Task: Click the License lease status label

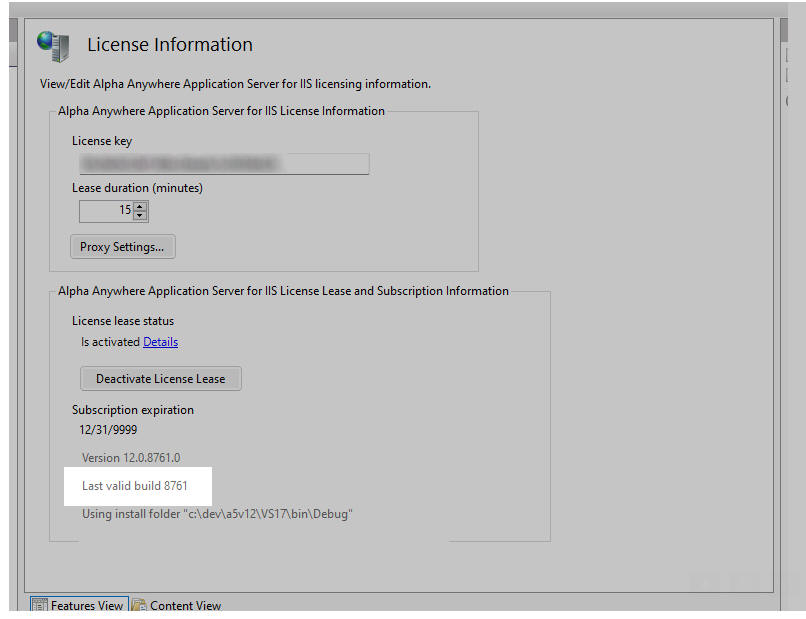Action: [123, 321]
